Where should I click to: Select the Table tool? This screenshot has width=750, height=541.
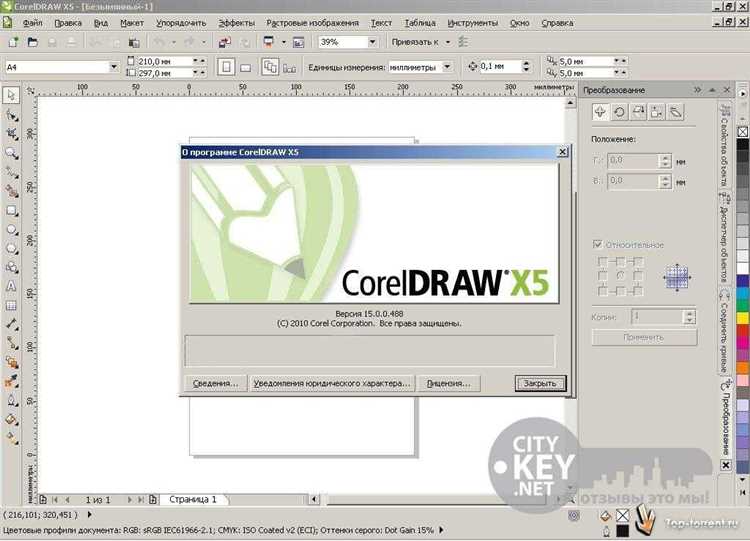click(11, 305)
